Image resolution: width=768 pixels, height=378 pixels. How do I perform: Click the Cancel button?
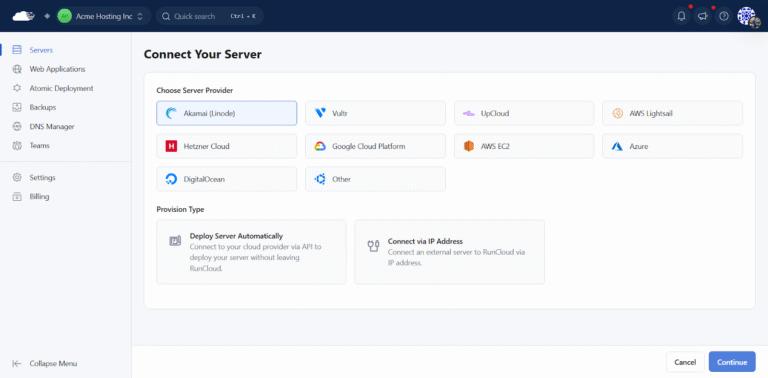point(685,362)
